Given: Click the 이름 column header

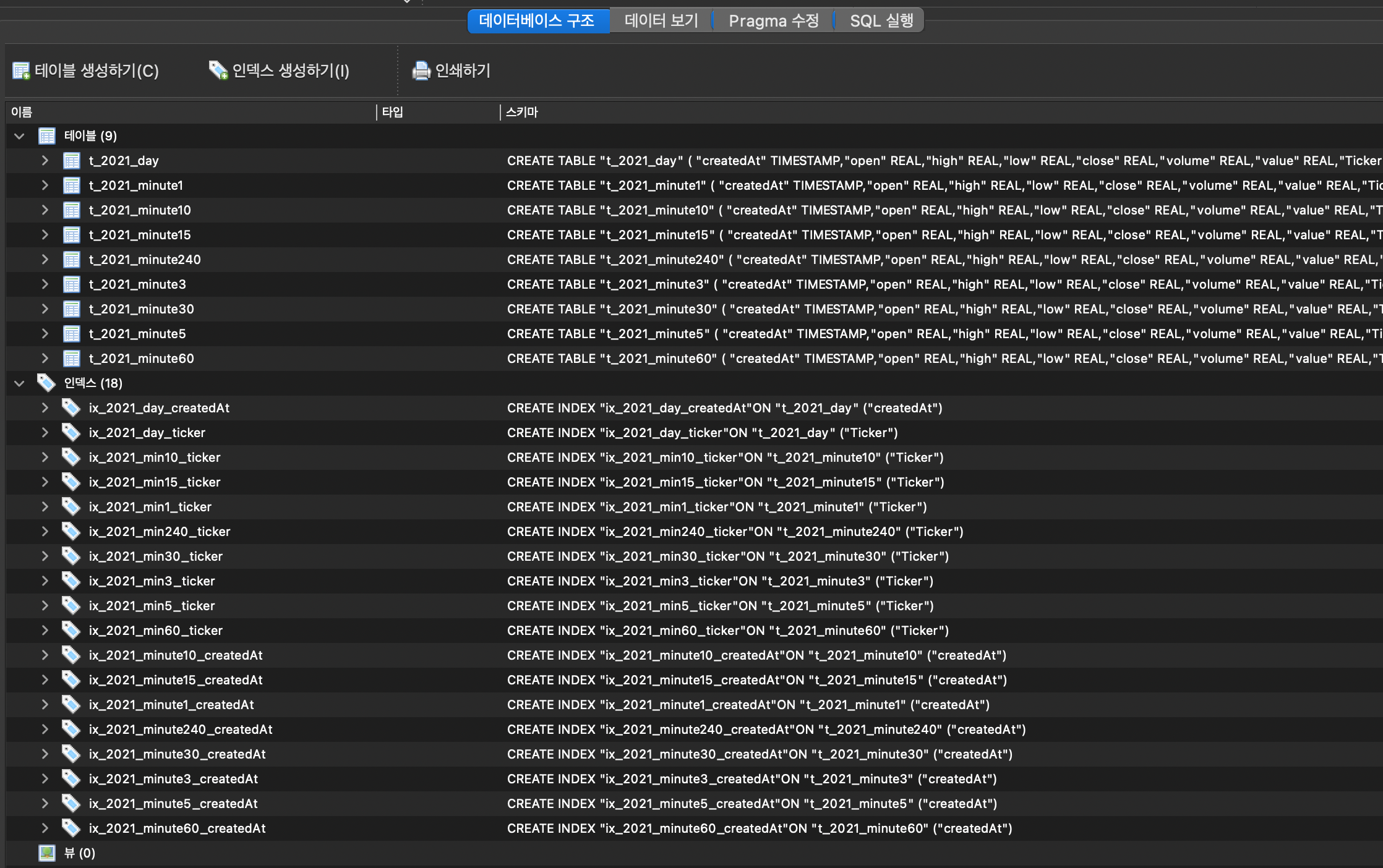Looking at the screenshot, I should click(x=22, y=113).
